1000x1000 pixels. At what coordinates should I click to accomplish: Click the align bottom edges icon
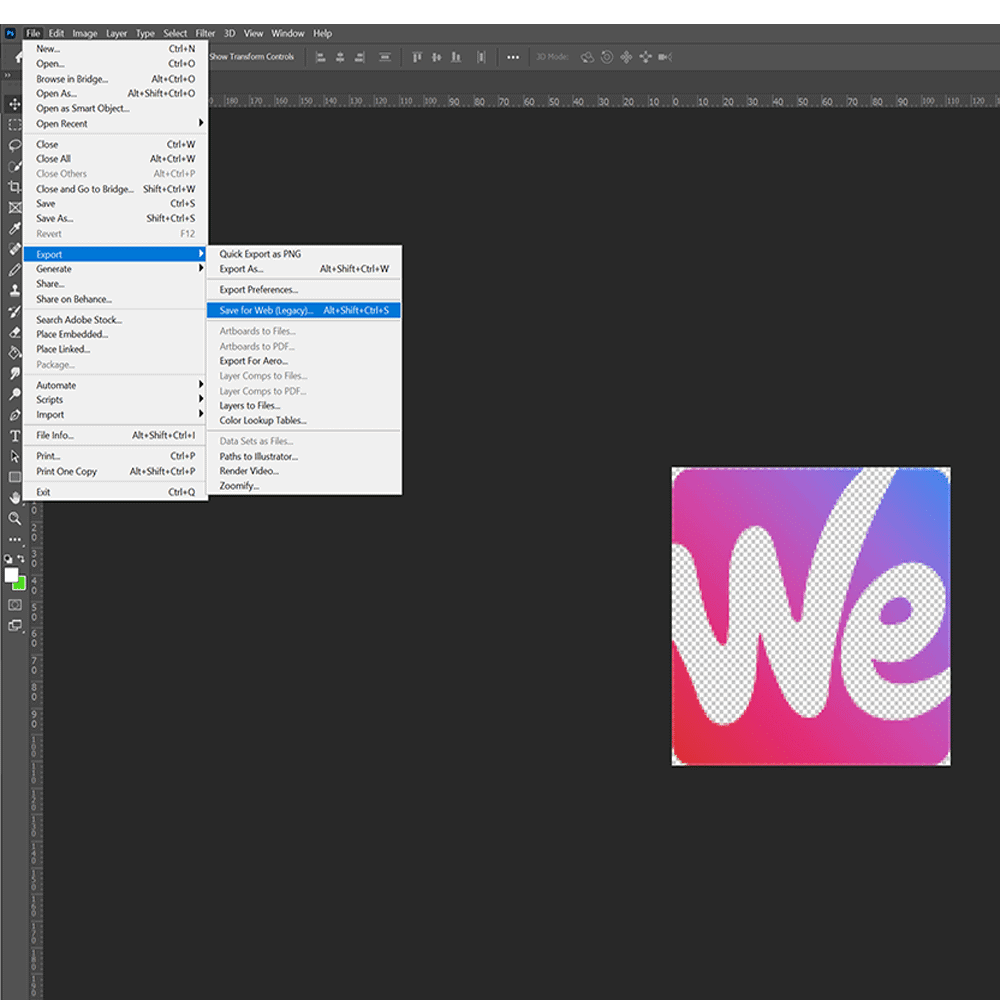click(456, 57)
